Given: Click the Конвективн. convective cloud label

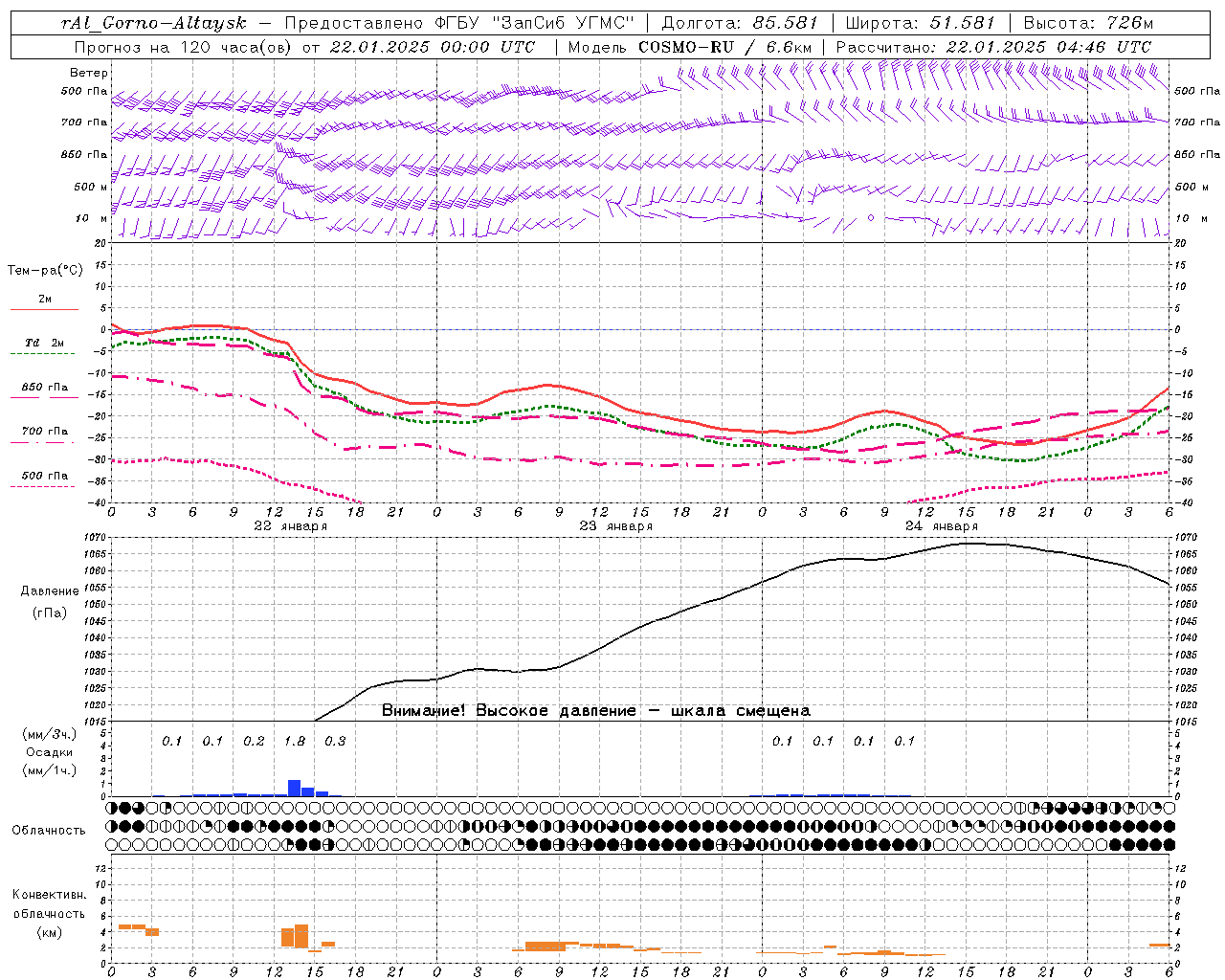Looking at the screenshot, I should [x=50, y=895].
